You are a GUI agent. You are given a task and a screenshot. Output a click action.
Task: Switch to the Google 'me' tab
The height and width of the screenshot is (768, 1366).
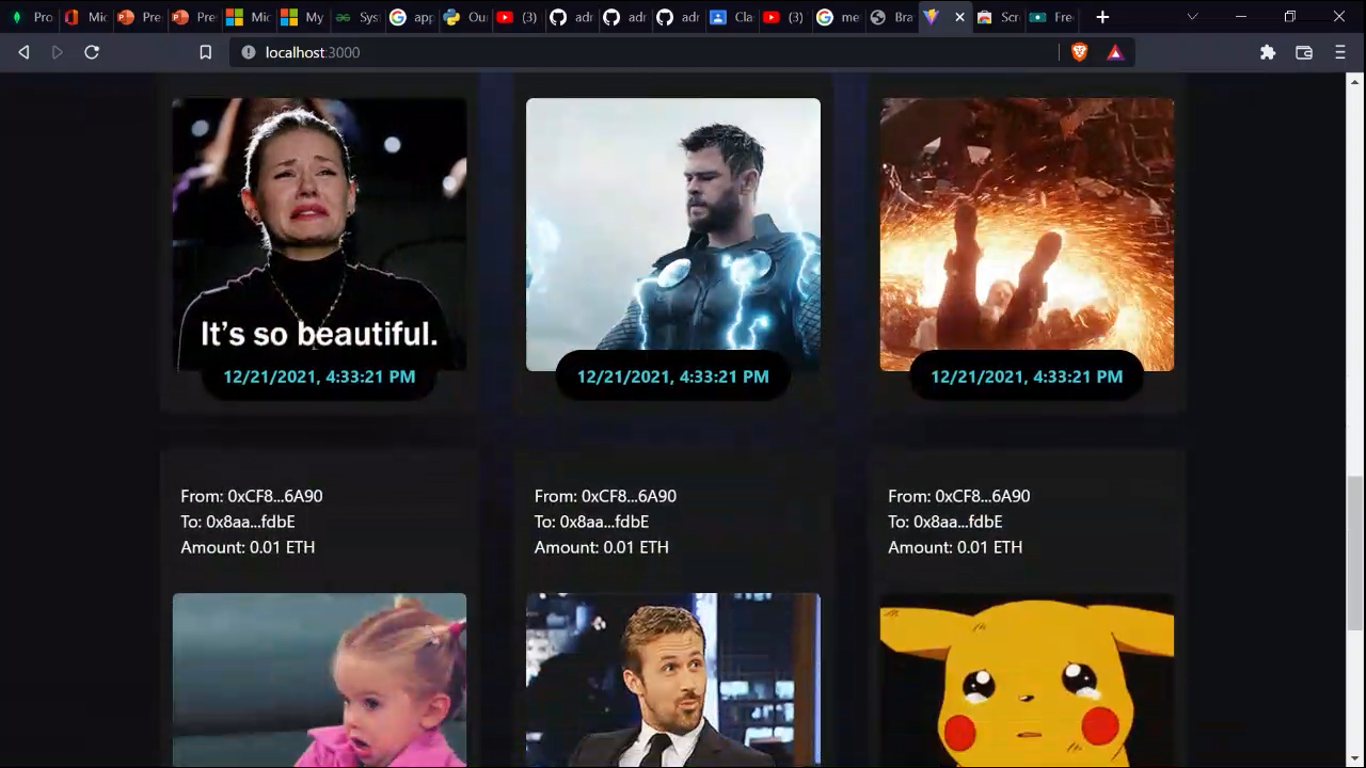pyautogui.click(x=838, y=17)
